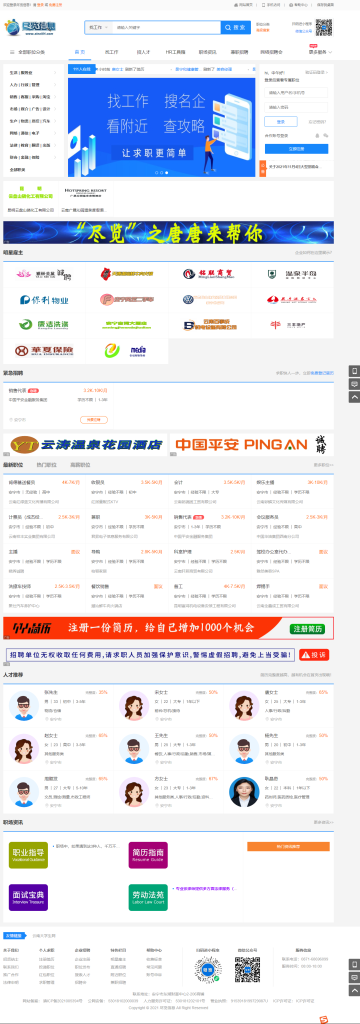Click the 登录 button in login panel
Image resolution: width=360 pixels, height=1024 pixels.
(280, 121)
